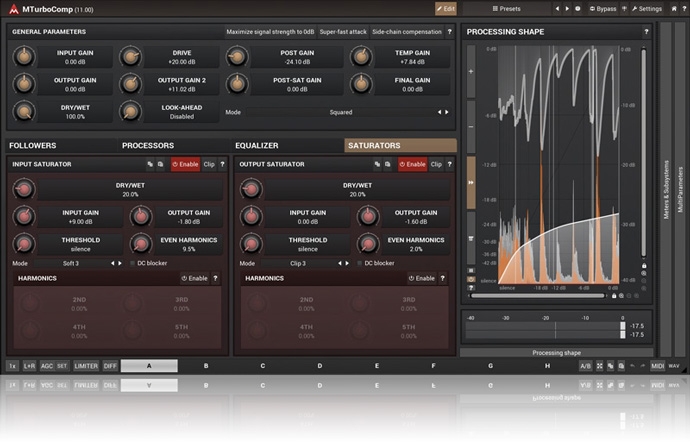690x445 pixels.
Task: Enable the Output Saturator Harmonics section
Action: 421,278
